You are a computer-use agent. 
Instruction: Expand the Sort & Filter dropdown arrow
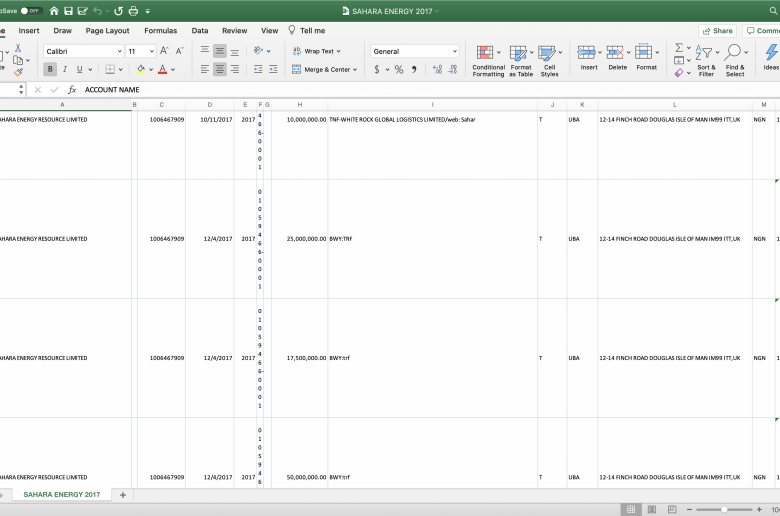[717, 52]
